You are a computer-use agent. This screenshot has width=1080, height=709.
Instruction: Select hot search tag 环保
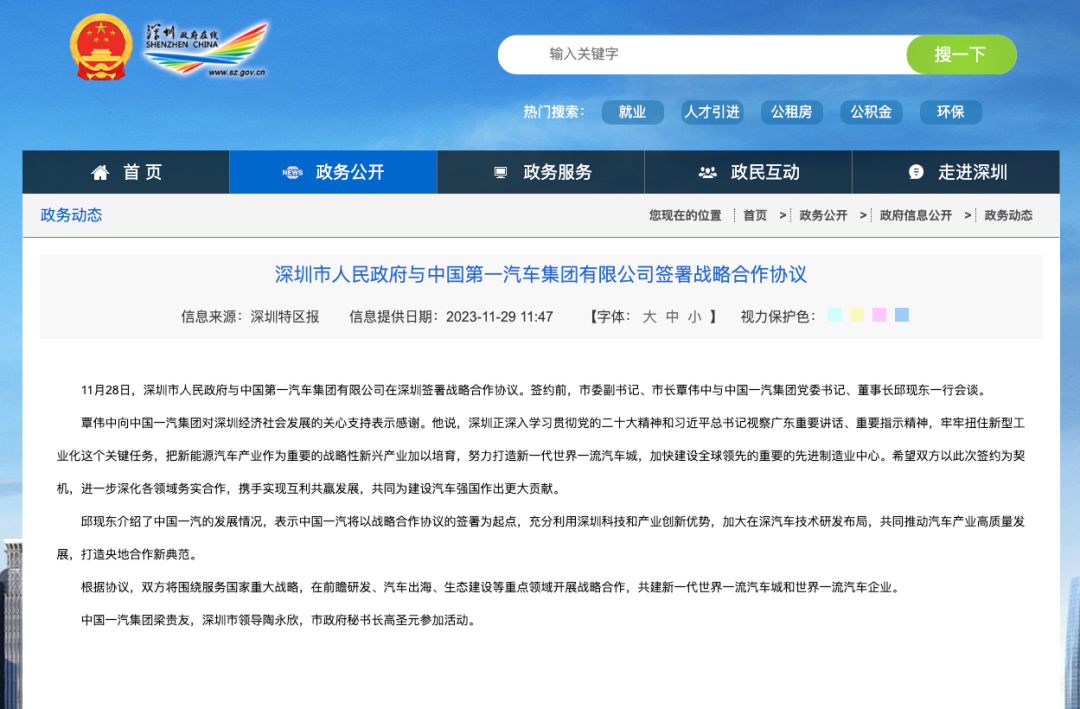(x=951, y=112)
